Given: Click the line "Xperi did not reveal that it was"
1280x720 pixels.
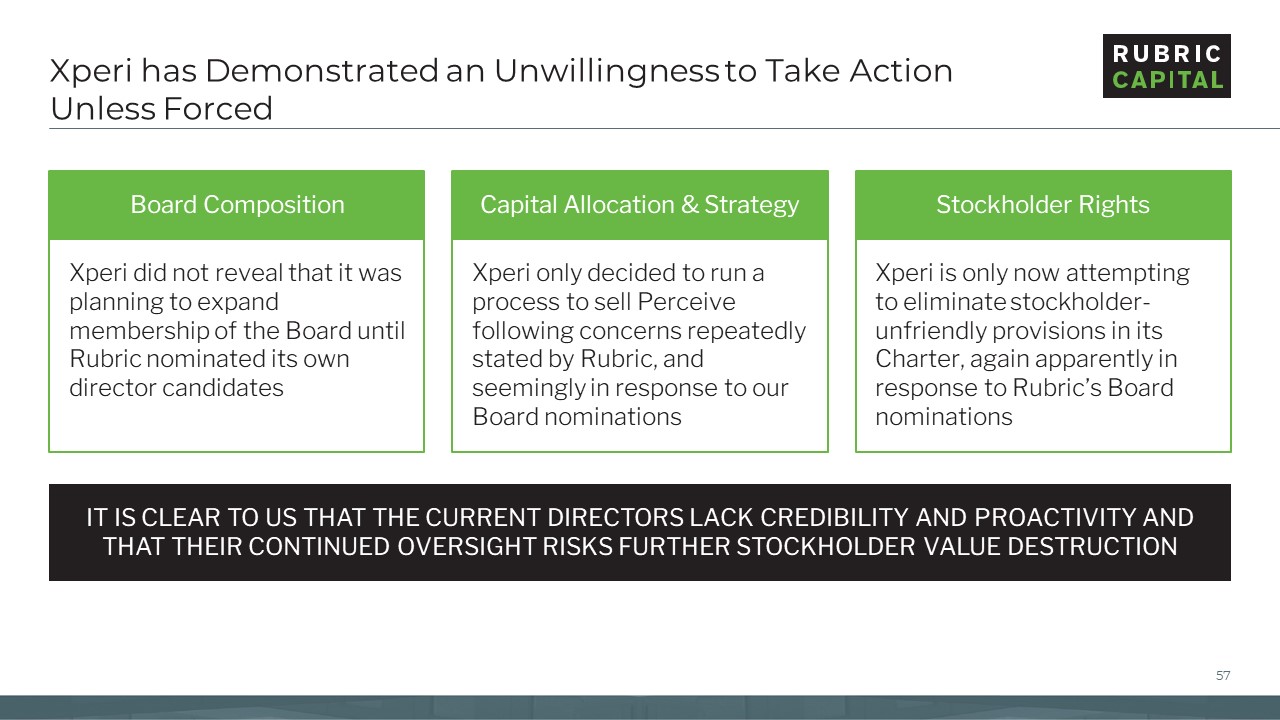Looking at the screenshot, I should tap(235, 273).
